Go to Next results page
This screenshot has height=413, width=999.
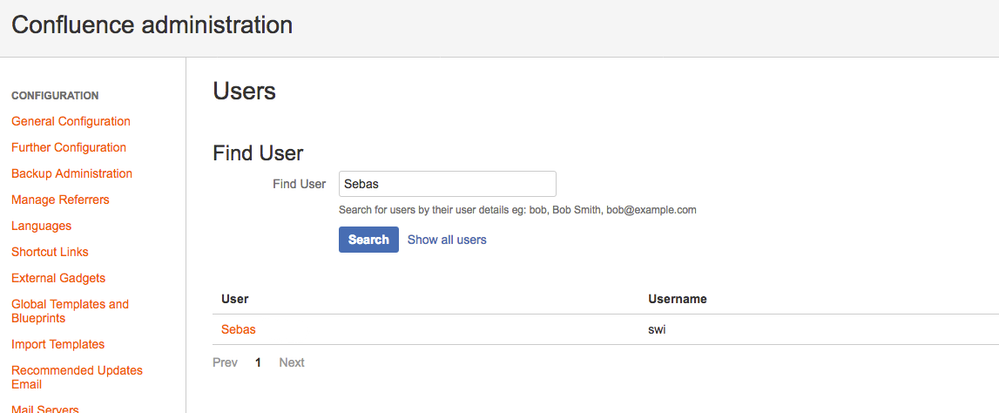(292, 363)
